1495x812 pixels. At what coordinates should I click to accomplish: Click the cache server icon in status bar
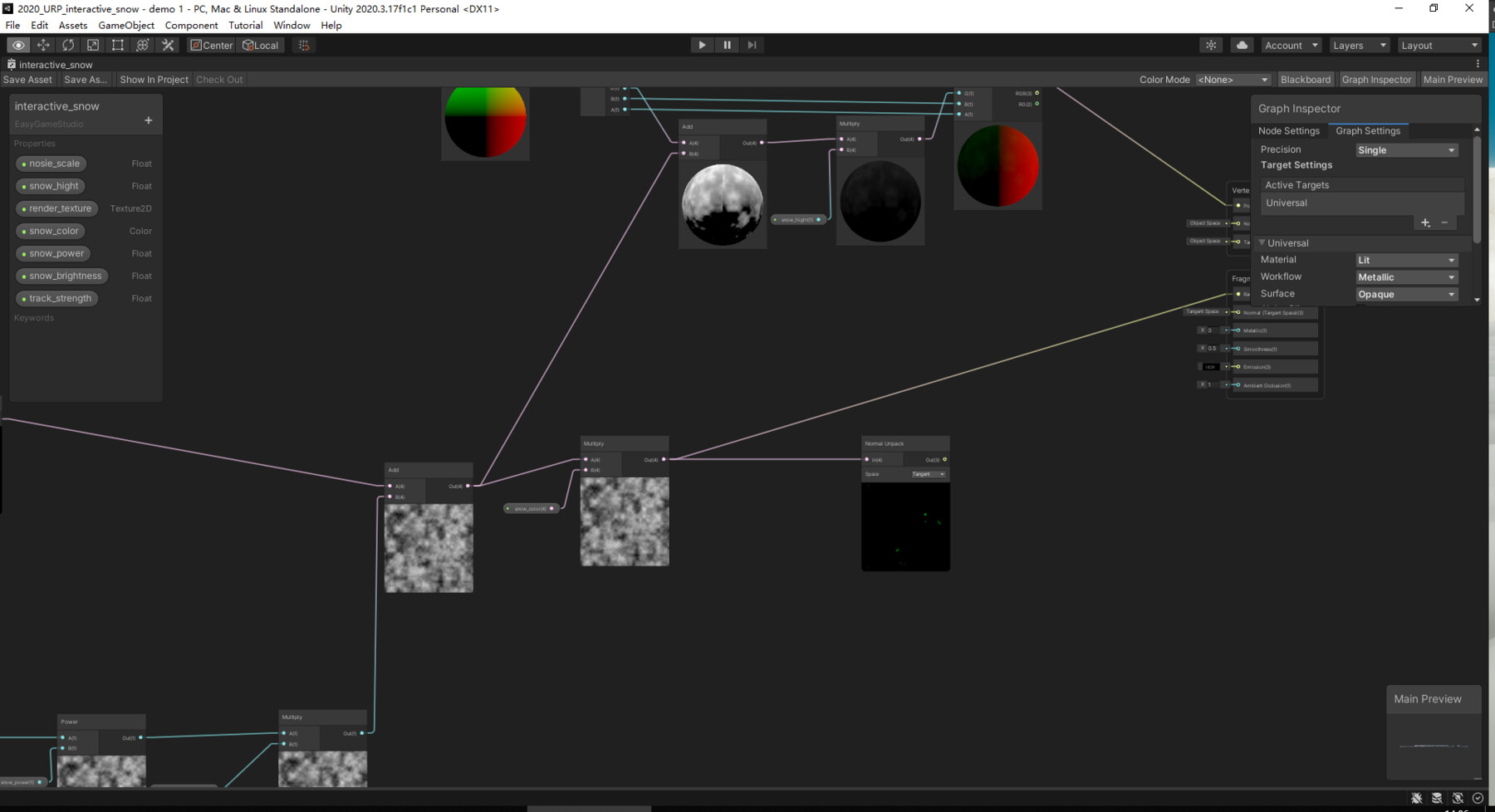click(1437, 799)
